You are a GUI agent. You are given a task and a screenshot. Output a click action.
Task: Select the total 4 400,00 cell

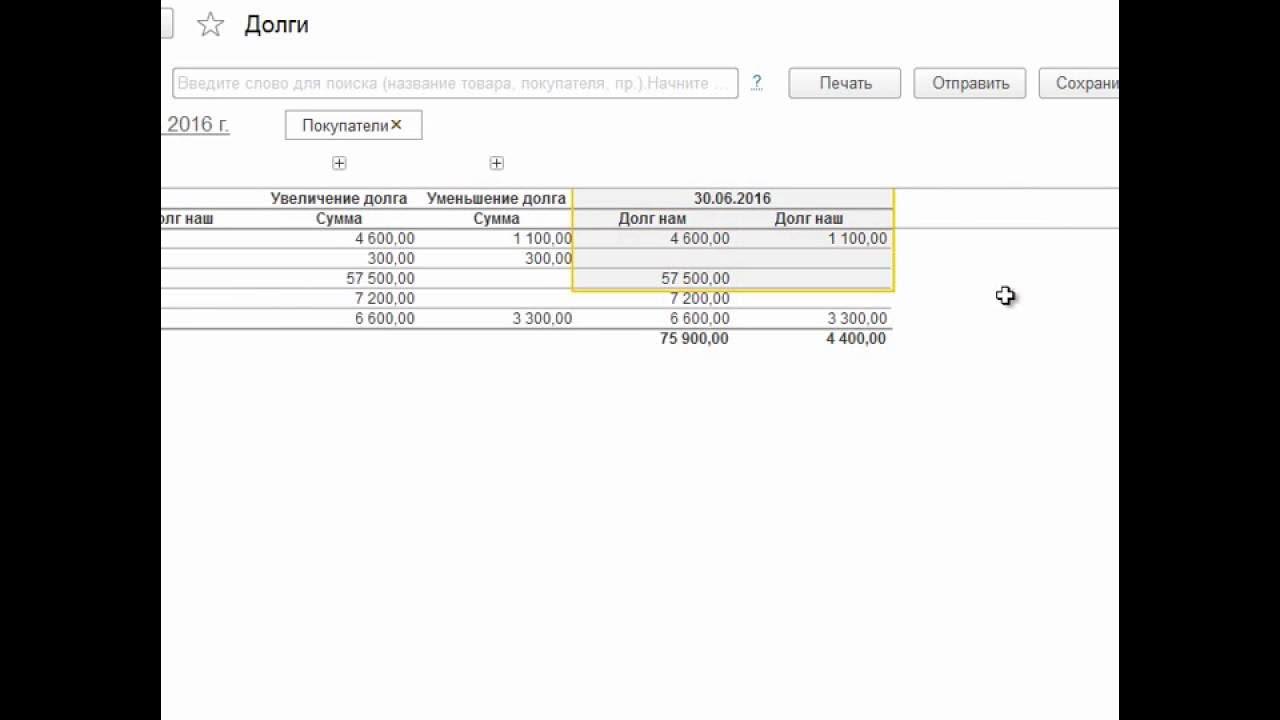point(856,338)
